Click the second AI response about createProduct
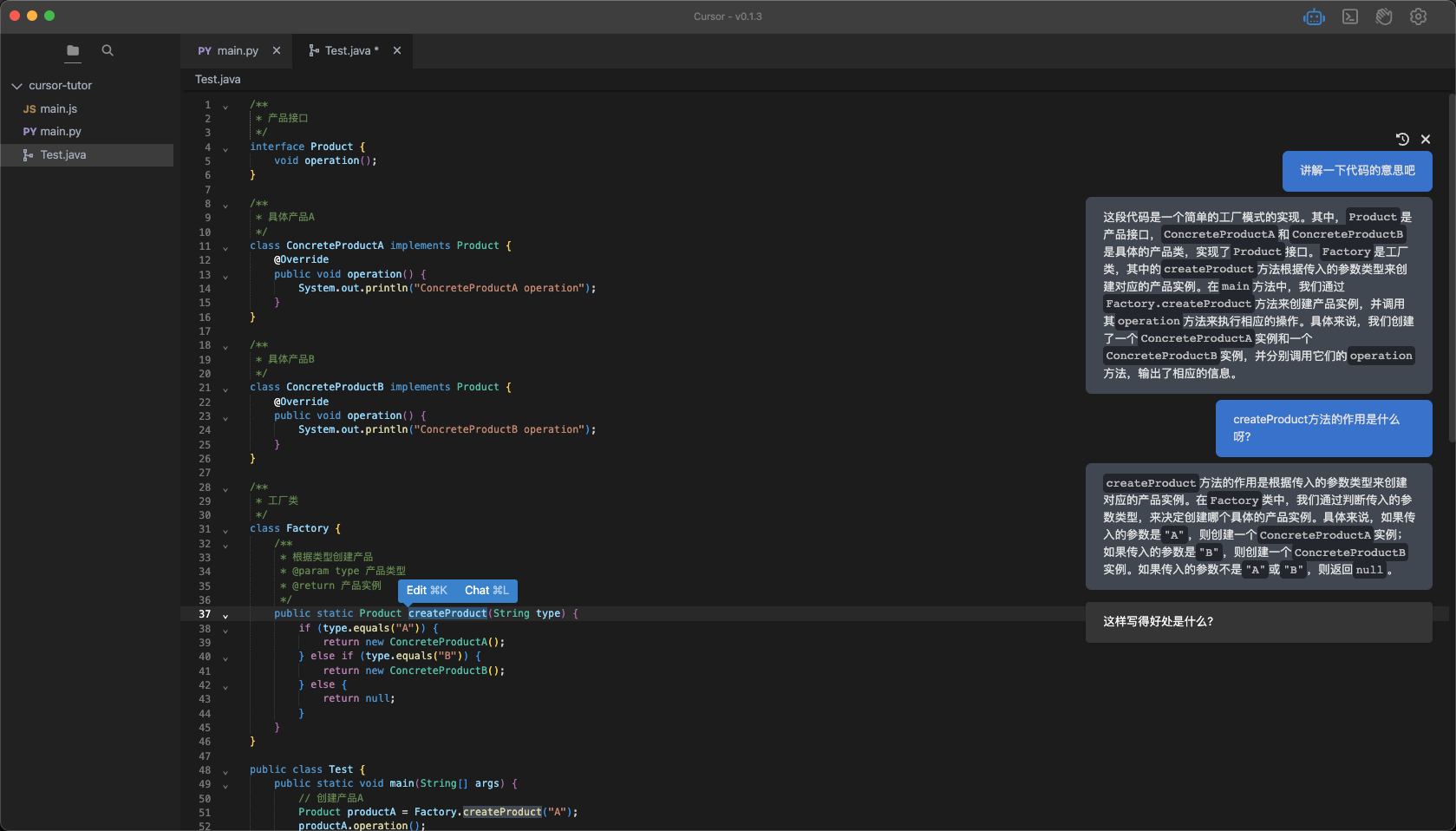Screen dimensions: 1456x831 [x=1258, y=527]
